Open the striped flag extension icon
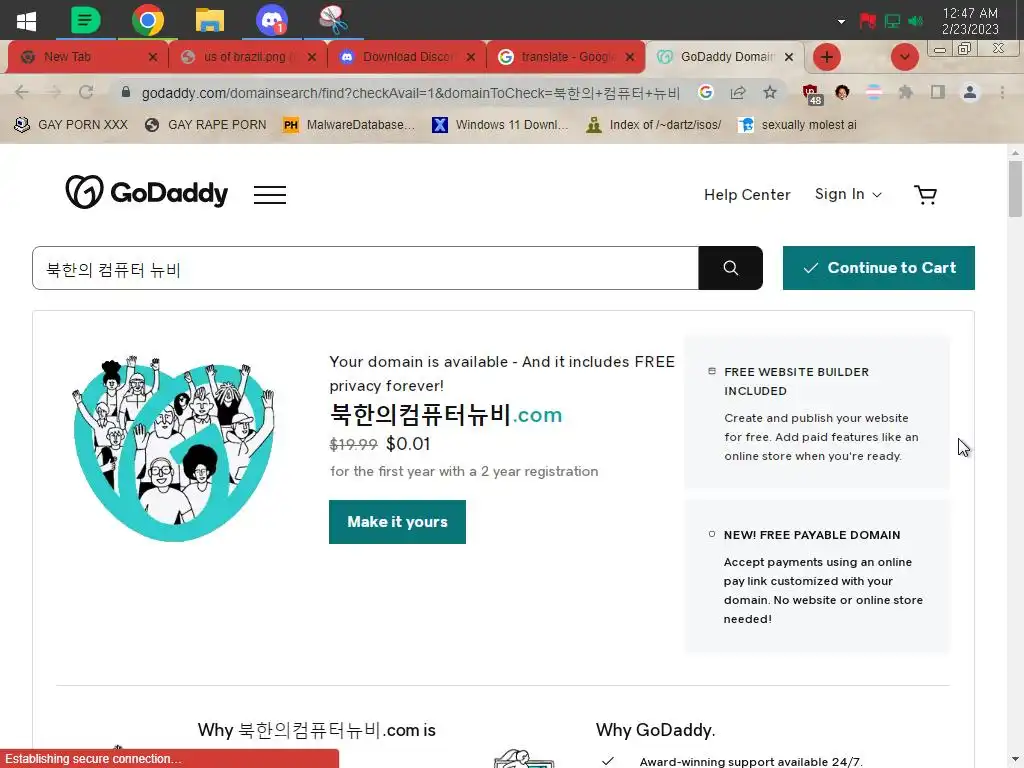This screenshot has width=1024, height=768. pos(874,93)
